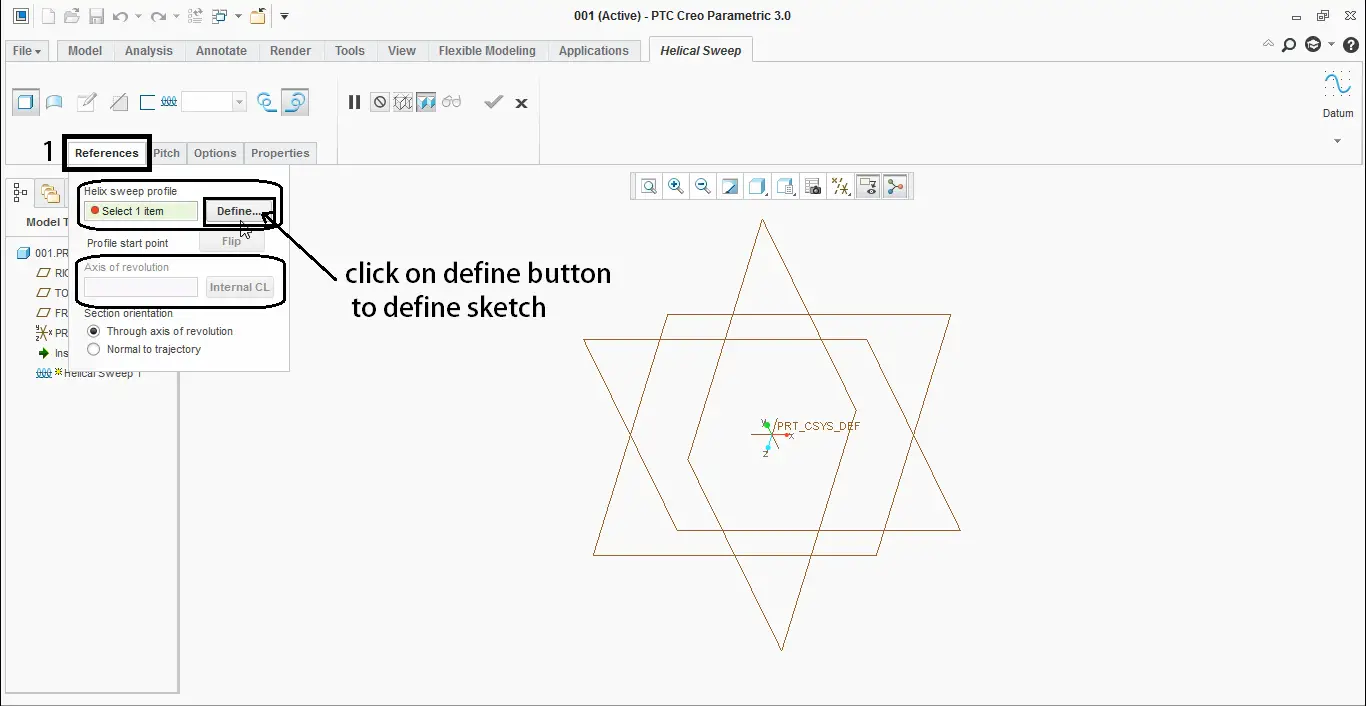Toggle the right-handed rule helix button
Screen dimensions: 1366x706
[294, 102]
